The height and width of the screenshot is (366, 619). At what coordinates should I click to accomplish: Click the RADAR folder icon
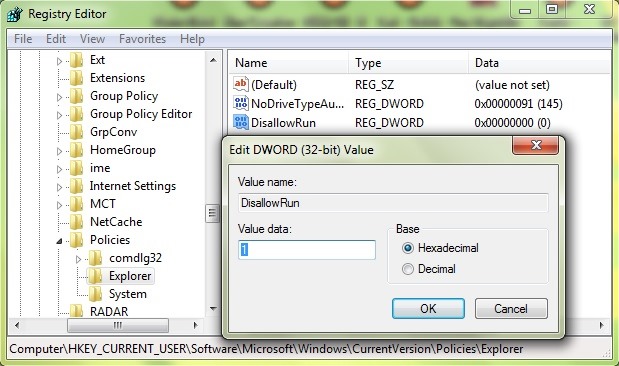77,312
